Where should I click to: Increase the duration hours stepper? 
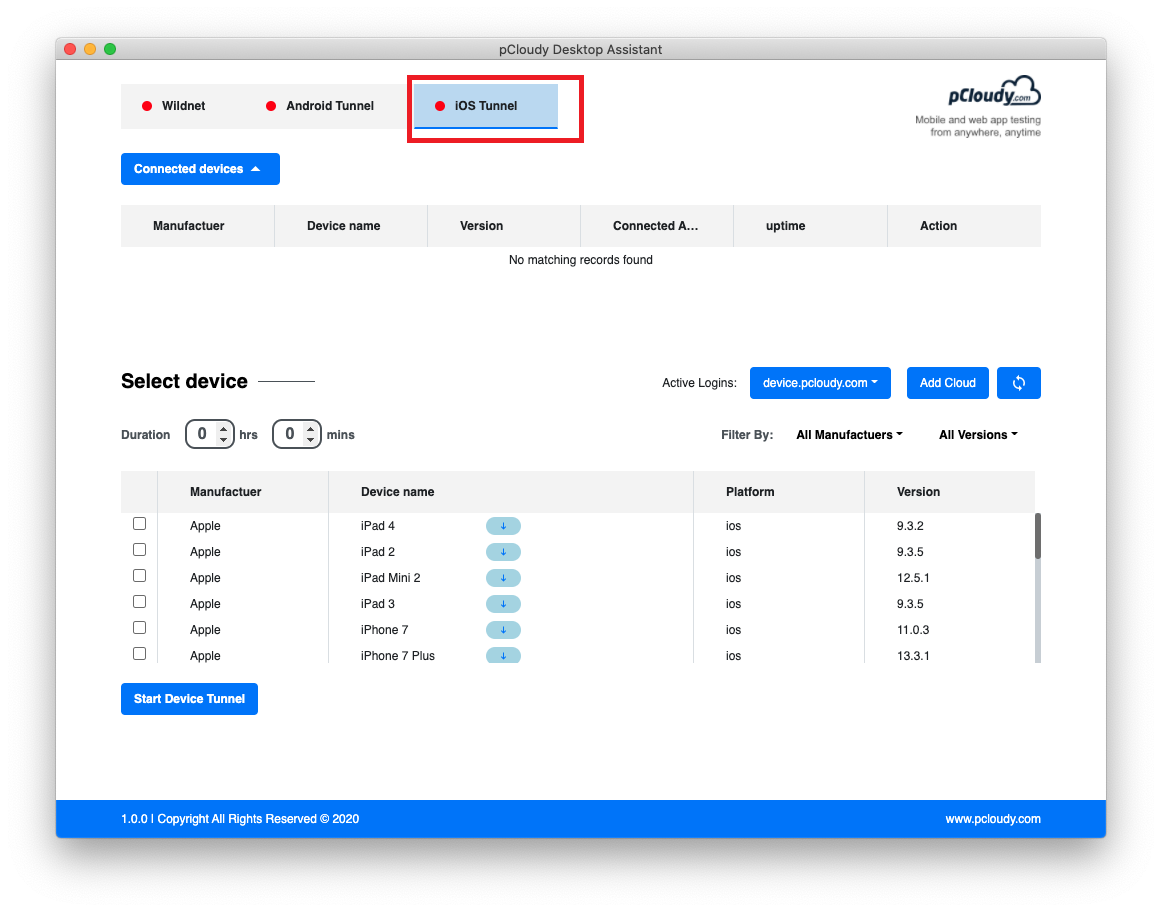click(x=223, y=428)
